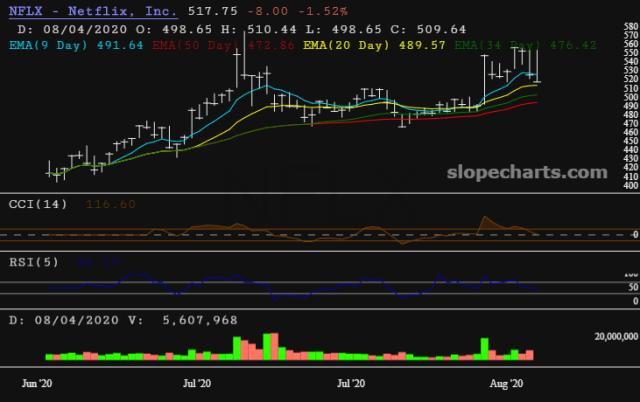Click the low value L: 498.65

click(343, 29)
